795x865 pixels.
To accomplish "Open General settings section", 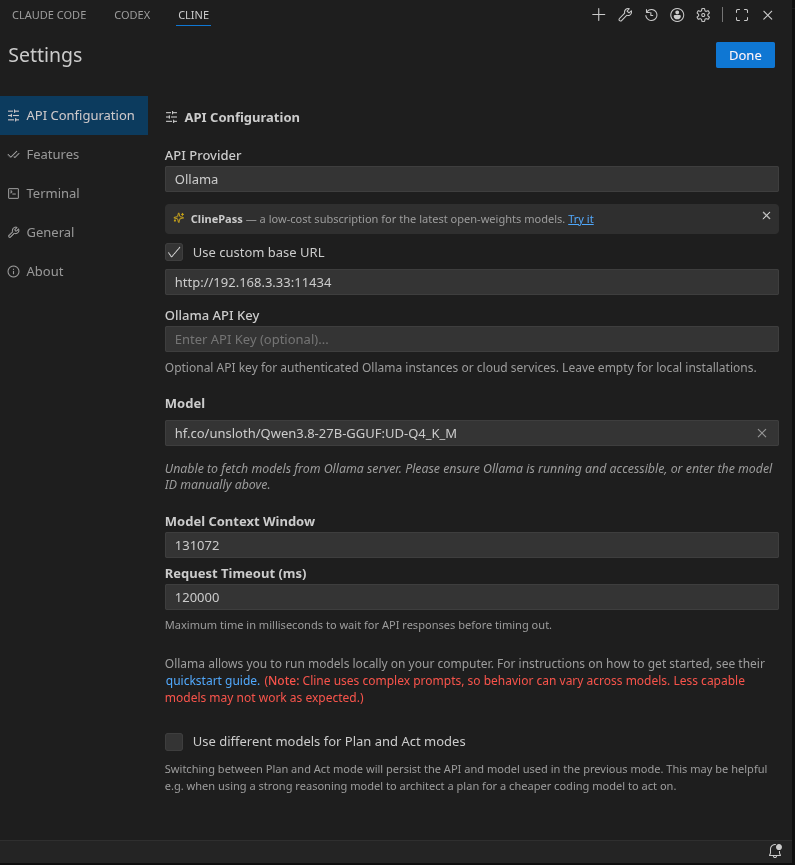I will pyautogui.click(x=74, y=232).
